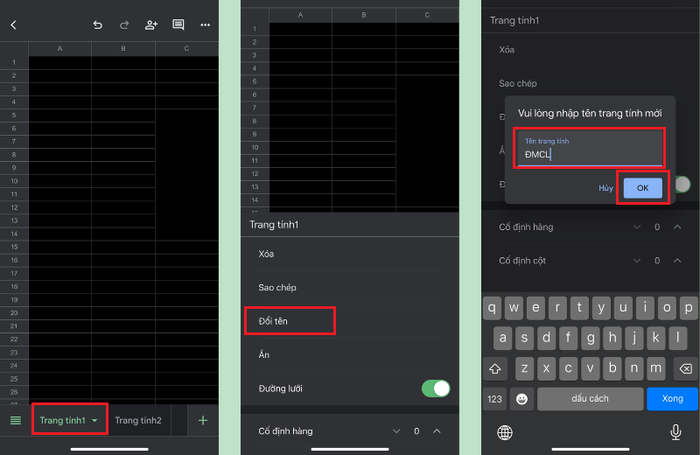Viewport: 700px width, 455px height.
Task: Tap the shift key arrow
Action: [x=495, y=369]
